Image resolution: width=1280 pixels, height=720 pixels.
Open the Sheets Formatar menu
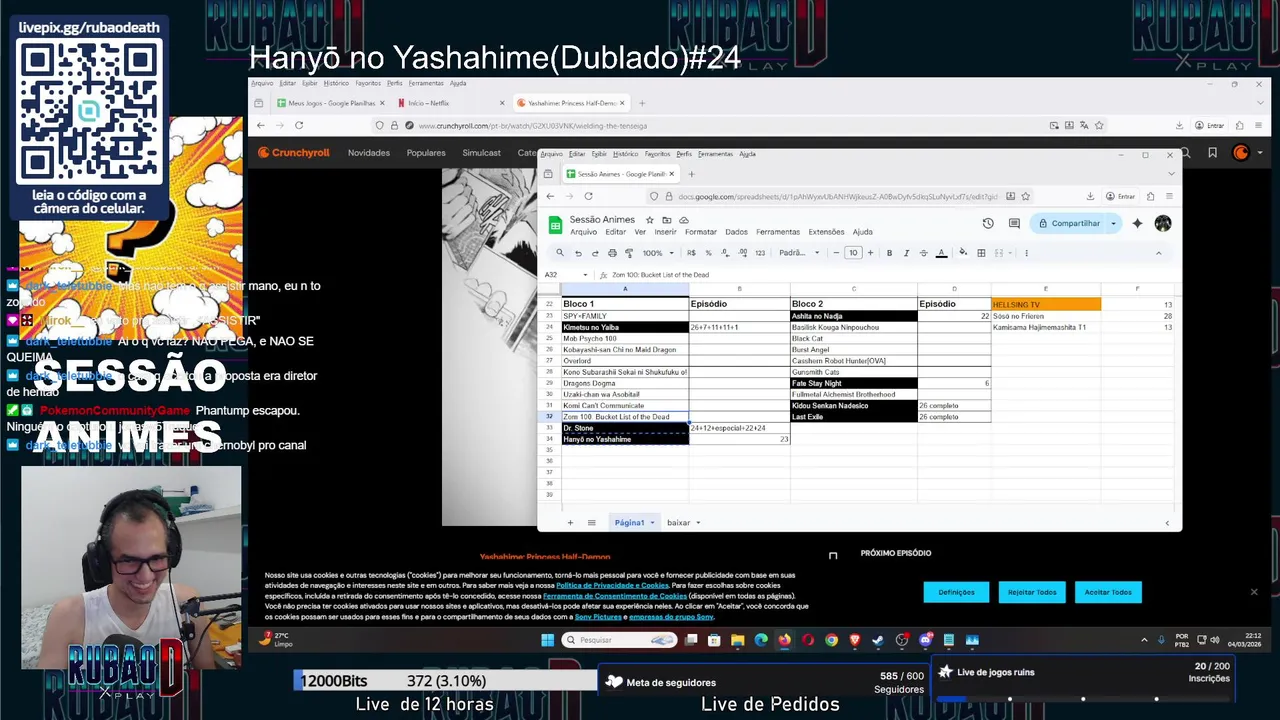(x=701, y=232)
